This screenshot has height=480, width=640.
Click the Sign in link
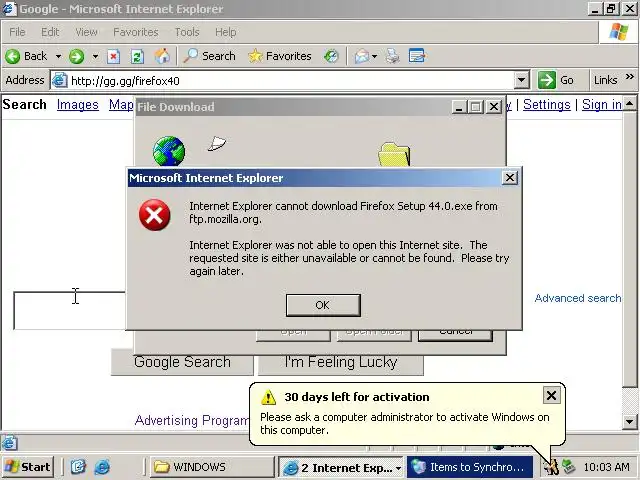pos(602,104)
